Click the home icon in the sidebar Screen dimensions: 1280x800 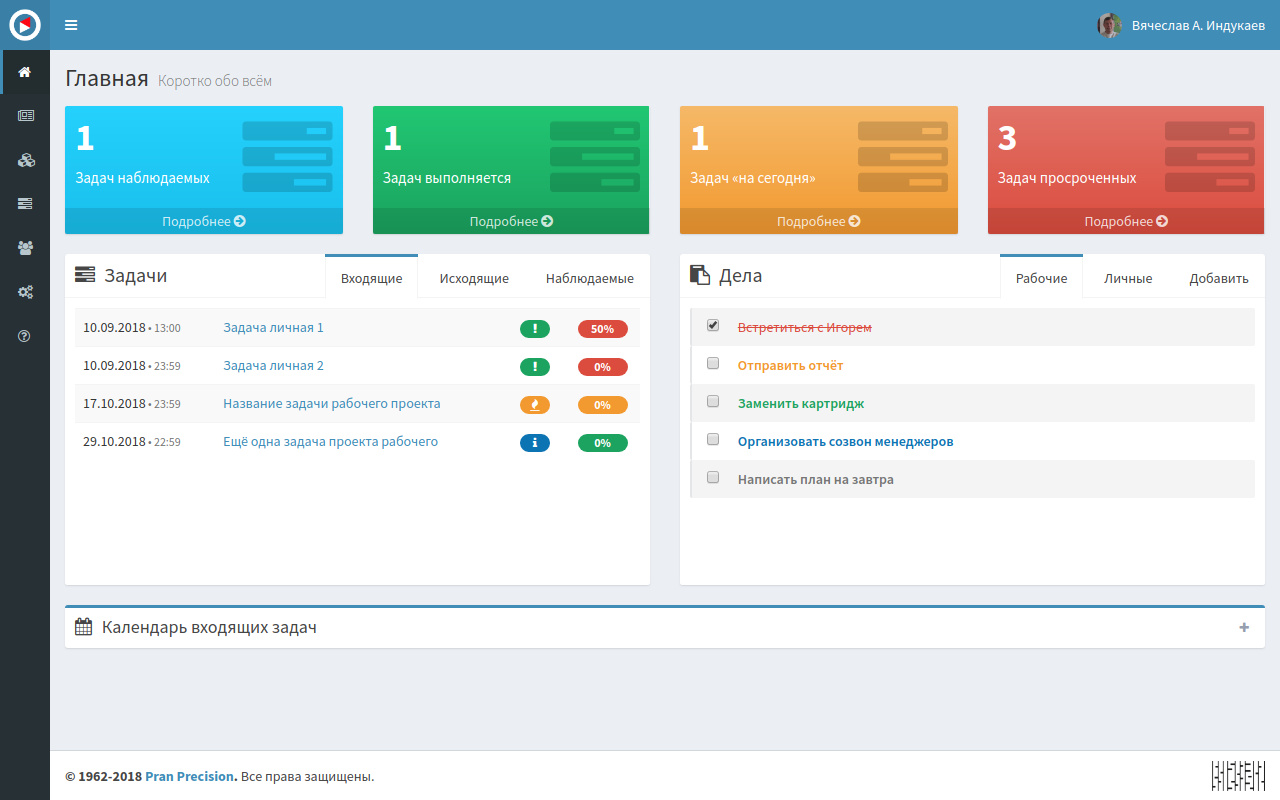coord(25,72)
